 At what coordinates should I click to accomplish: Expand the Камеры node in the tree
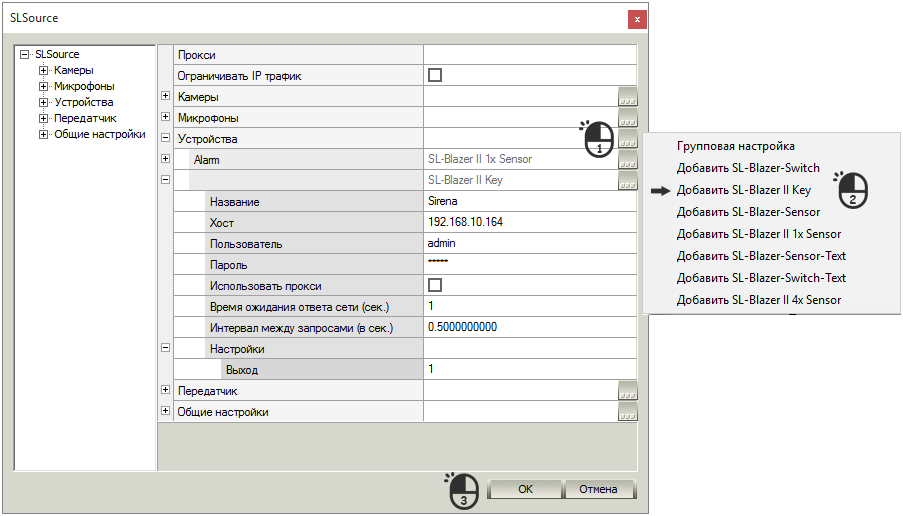43,70
